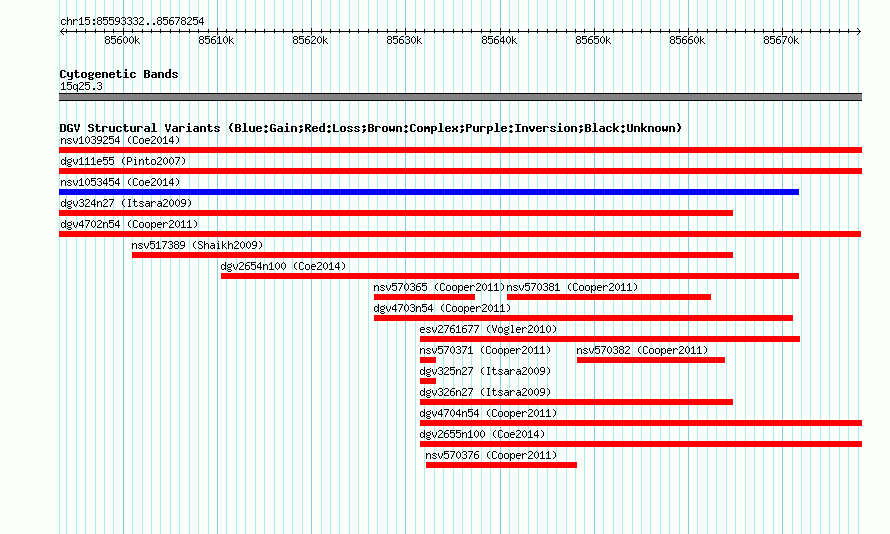This screenshot has height=534, width=890.
Task: Click the dgv324n27 (Itsara2009) variant bar
Action: 396,213
